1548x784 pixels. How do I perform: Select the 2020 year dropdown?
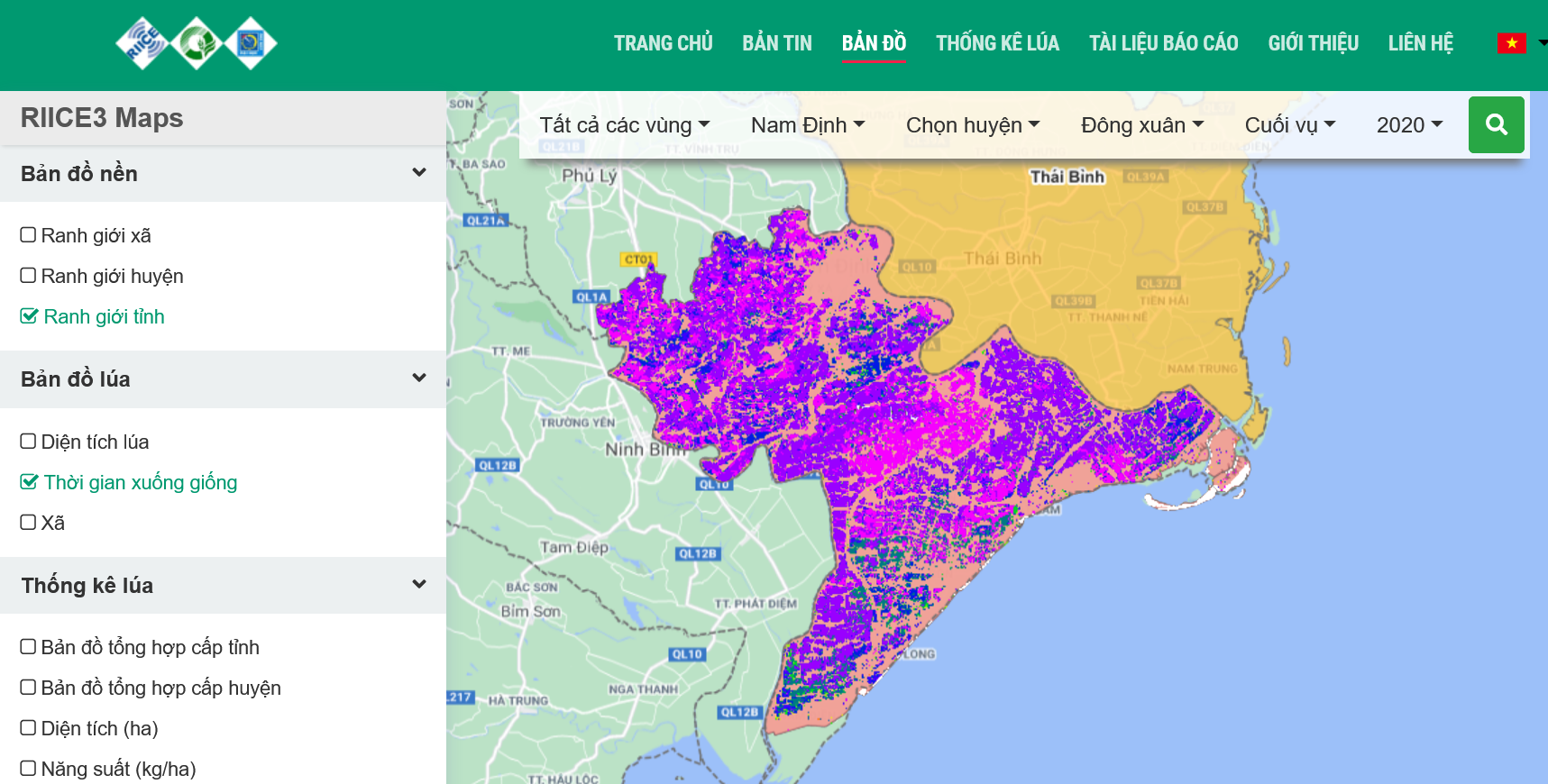click(1409, 125)
